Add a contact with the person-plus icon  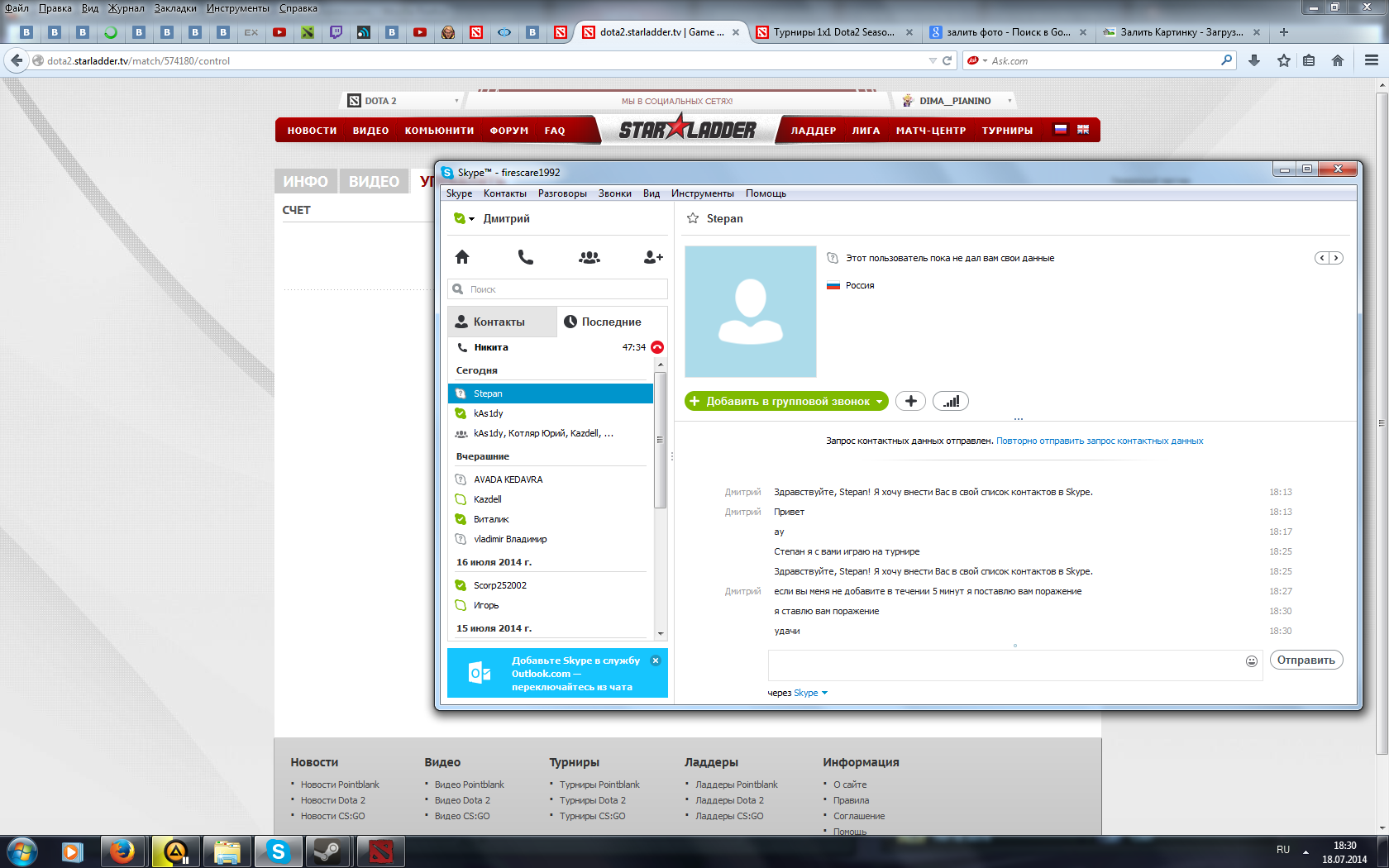(653, 257)
